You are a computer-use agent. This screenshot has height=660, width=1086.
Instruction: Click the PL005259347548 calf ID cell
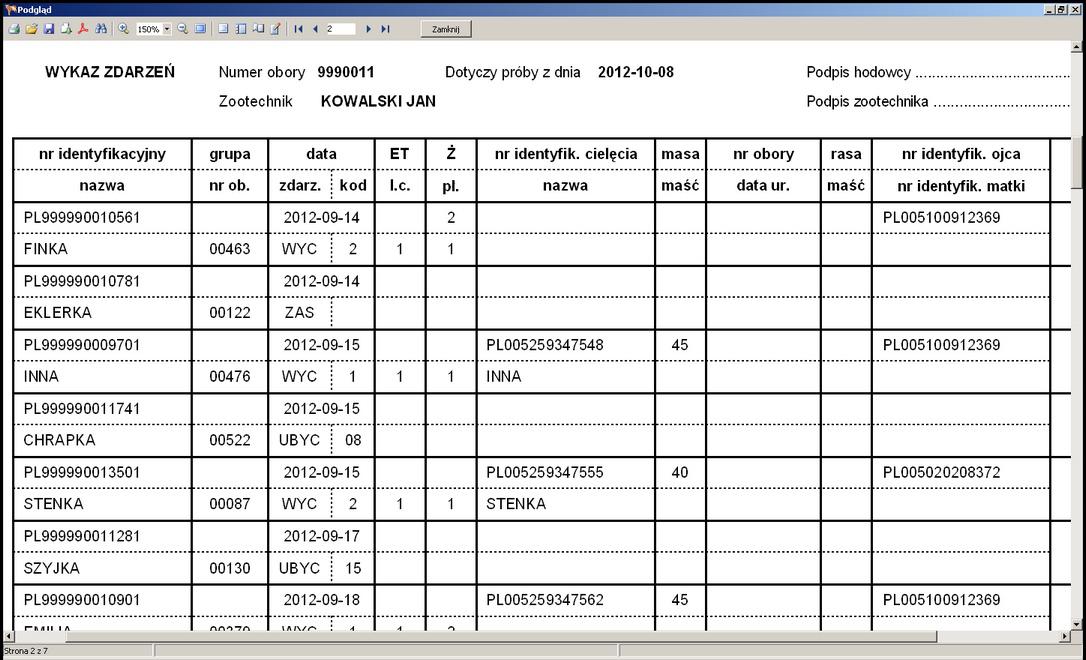[545, 345]
